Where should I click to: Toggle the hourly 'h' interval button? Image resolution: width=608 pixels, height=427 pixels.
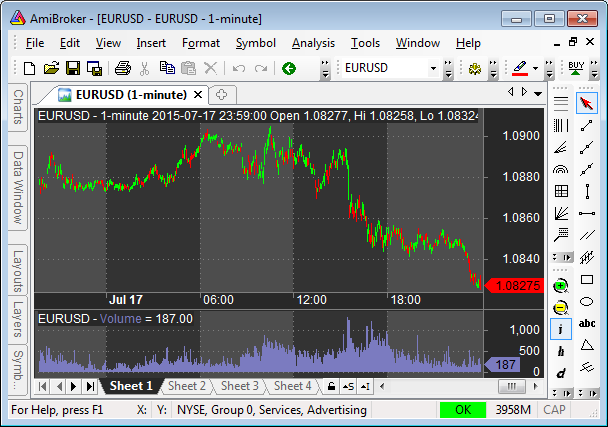(561, 352)
